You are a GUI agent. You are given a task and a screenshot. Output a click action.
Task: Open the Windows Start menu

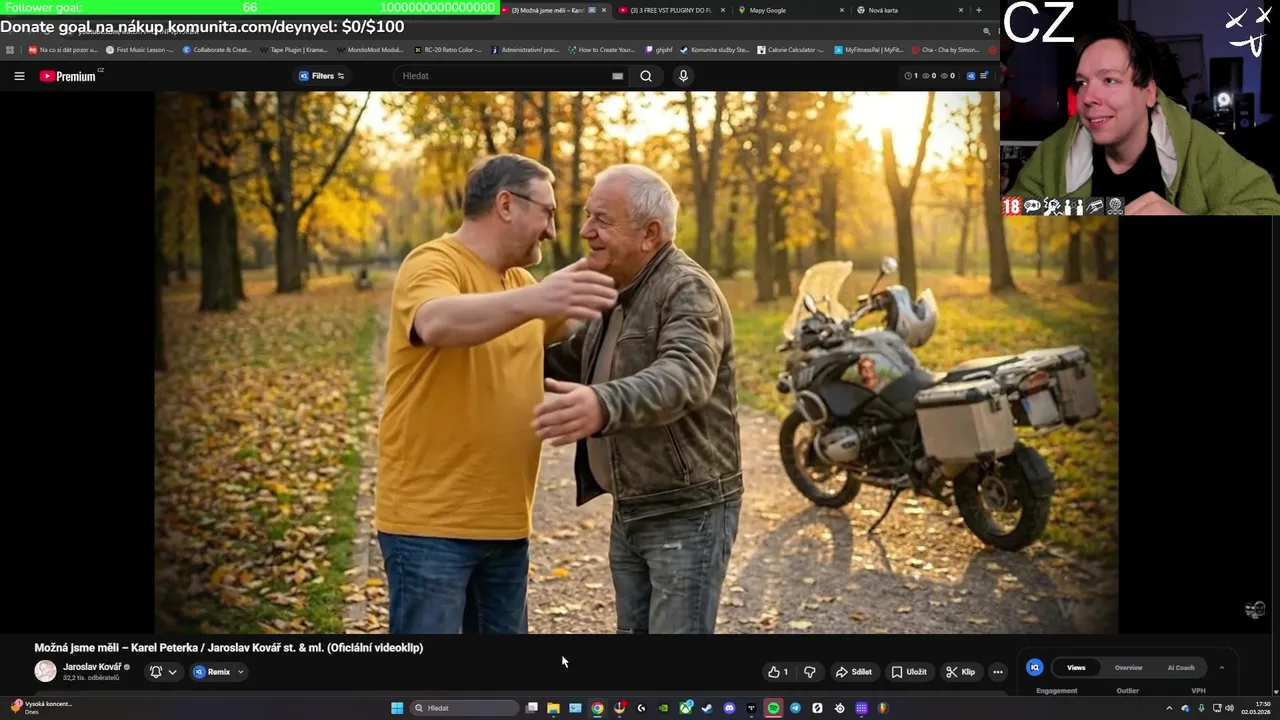pos(397,708)
